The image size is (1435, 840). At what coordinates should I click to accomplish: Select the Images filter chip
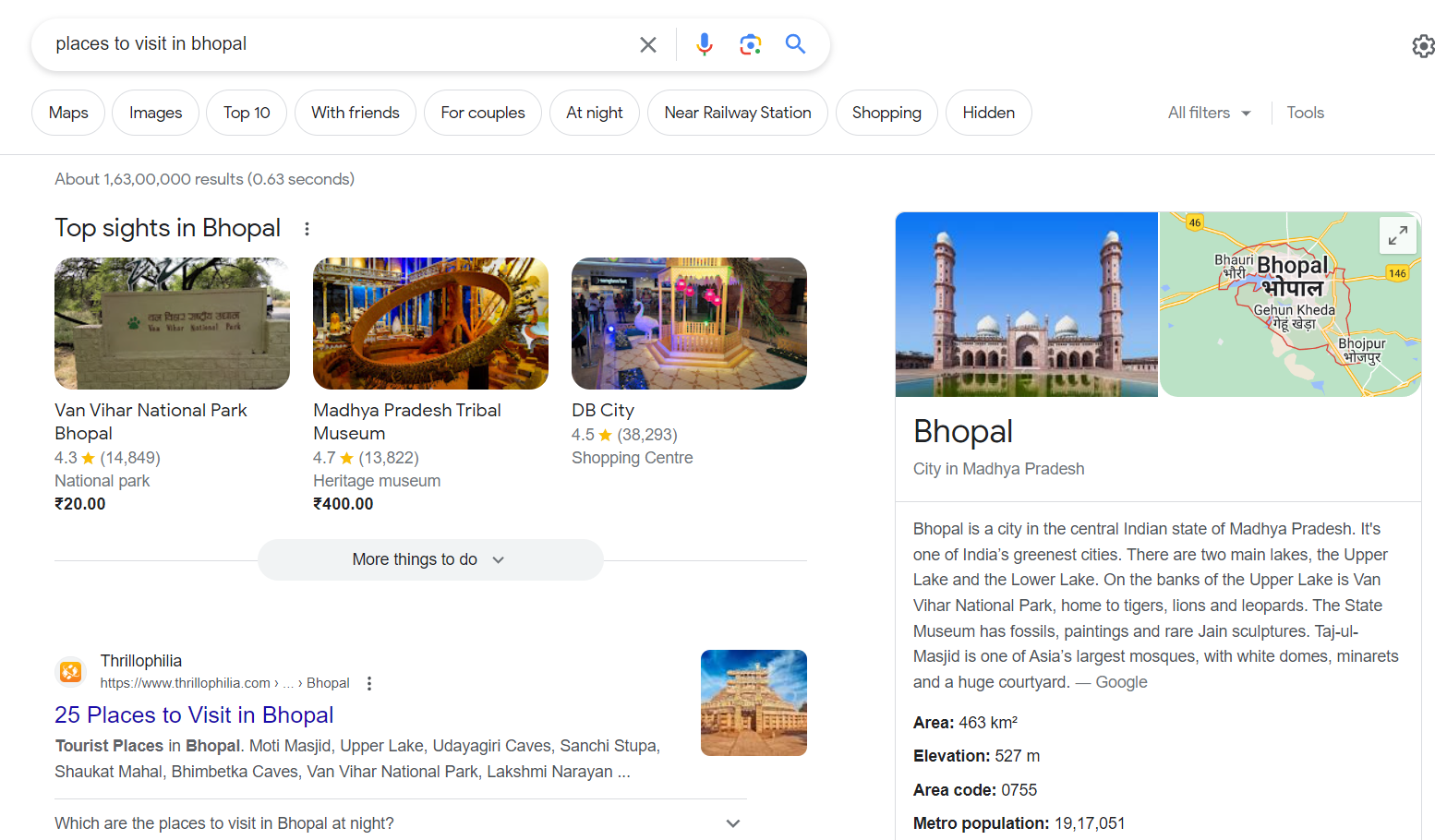(155, 113)
